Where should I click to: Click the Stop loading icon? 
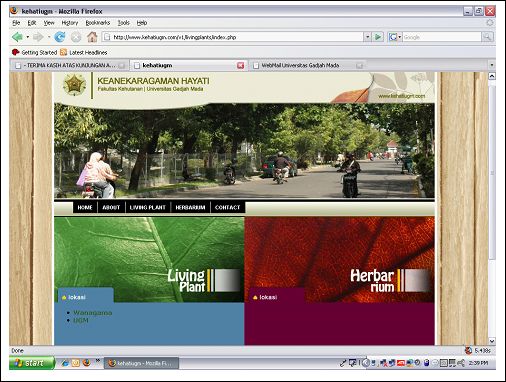76,37
